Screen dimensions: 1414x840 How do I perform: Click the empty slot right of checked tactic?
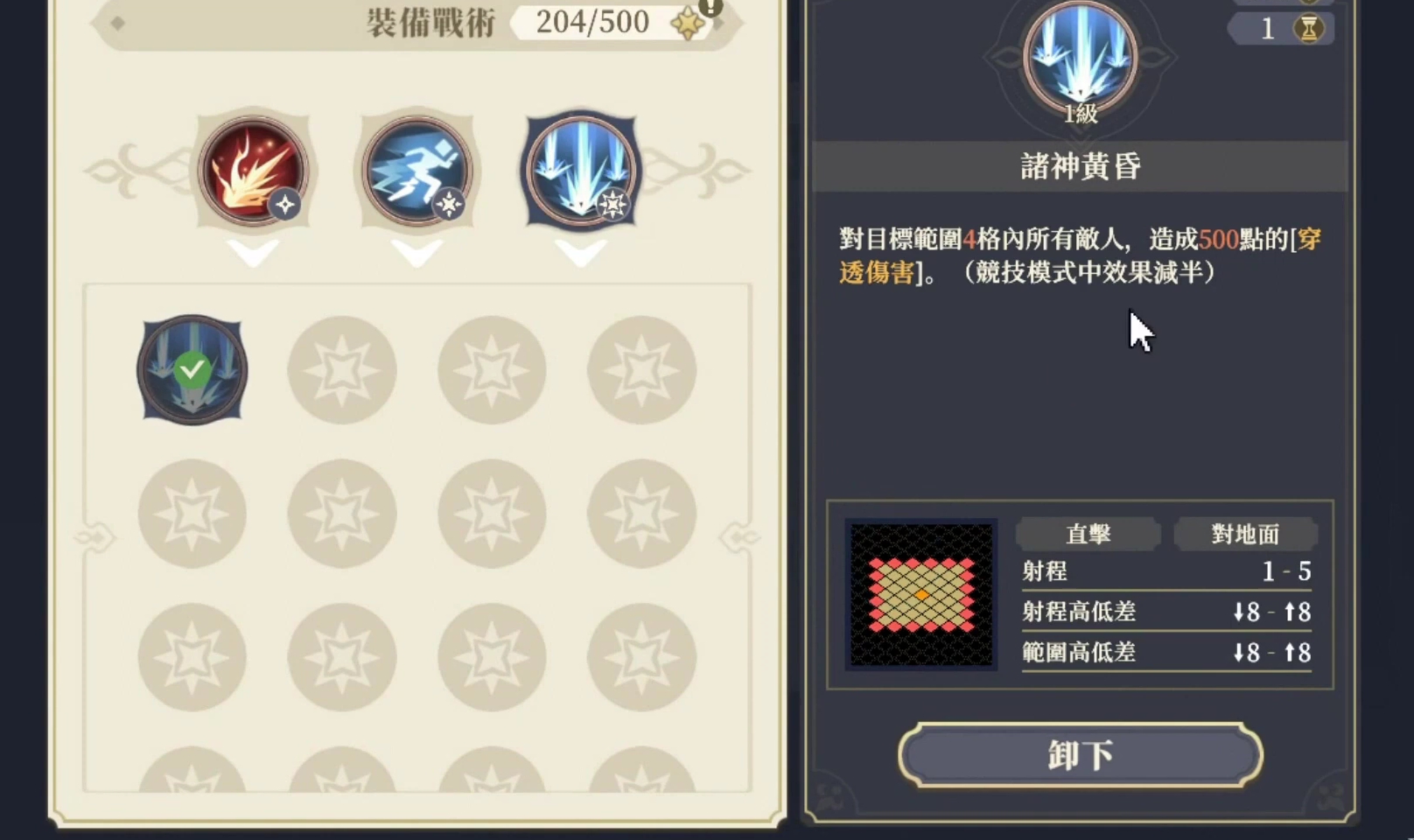(x=342, y=370)
